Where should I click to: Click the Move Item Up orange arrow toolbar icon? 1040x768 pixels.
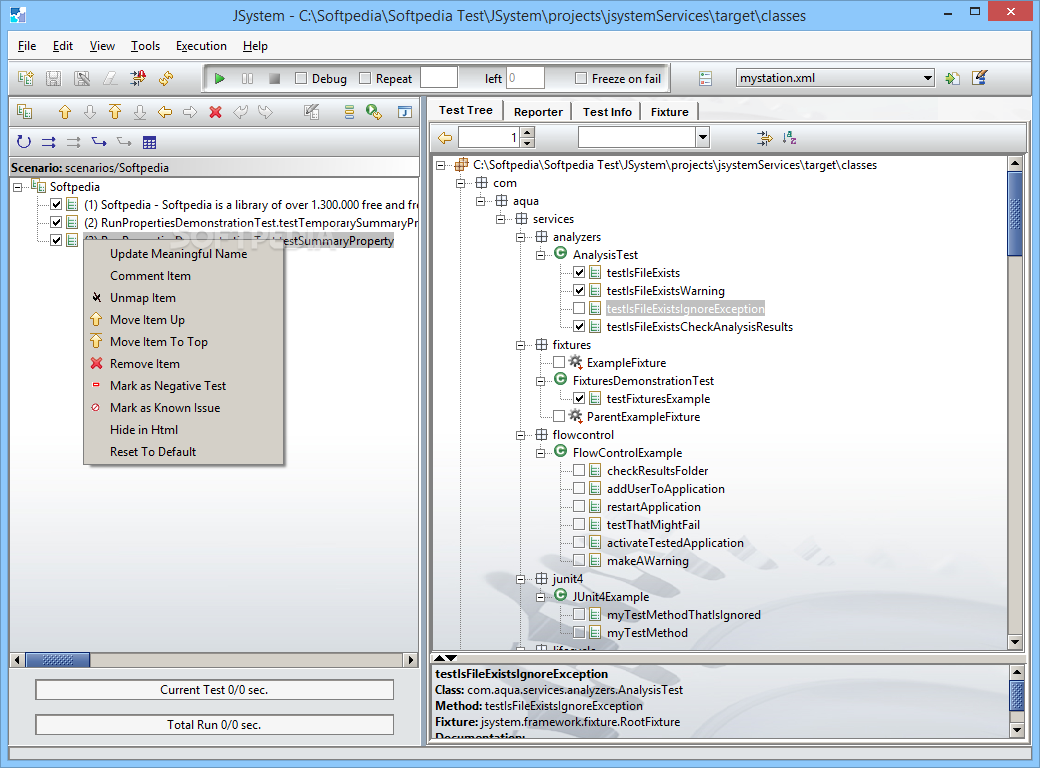click(64, 112)
